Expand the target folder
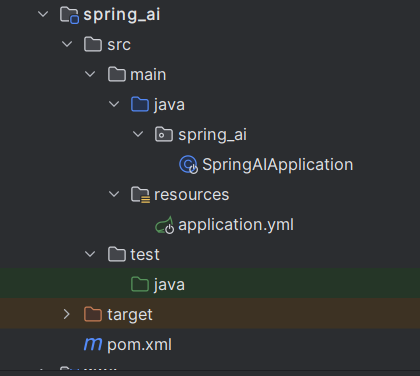 pos(67,314)
